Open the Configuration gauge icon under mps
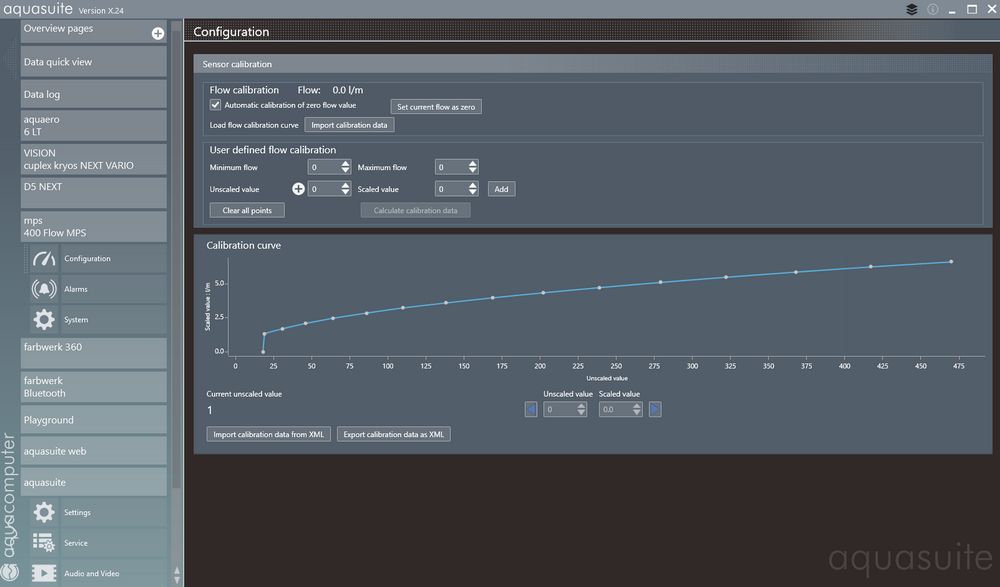The image size is (1000, 587). pos(44,259)
